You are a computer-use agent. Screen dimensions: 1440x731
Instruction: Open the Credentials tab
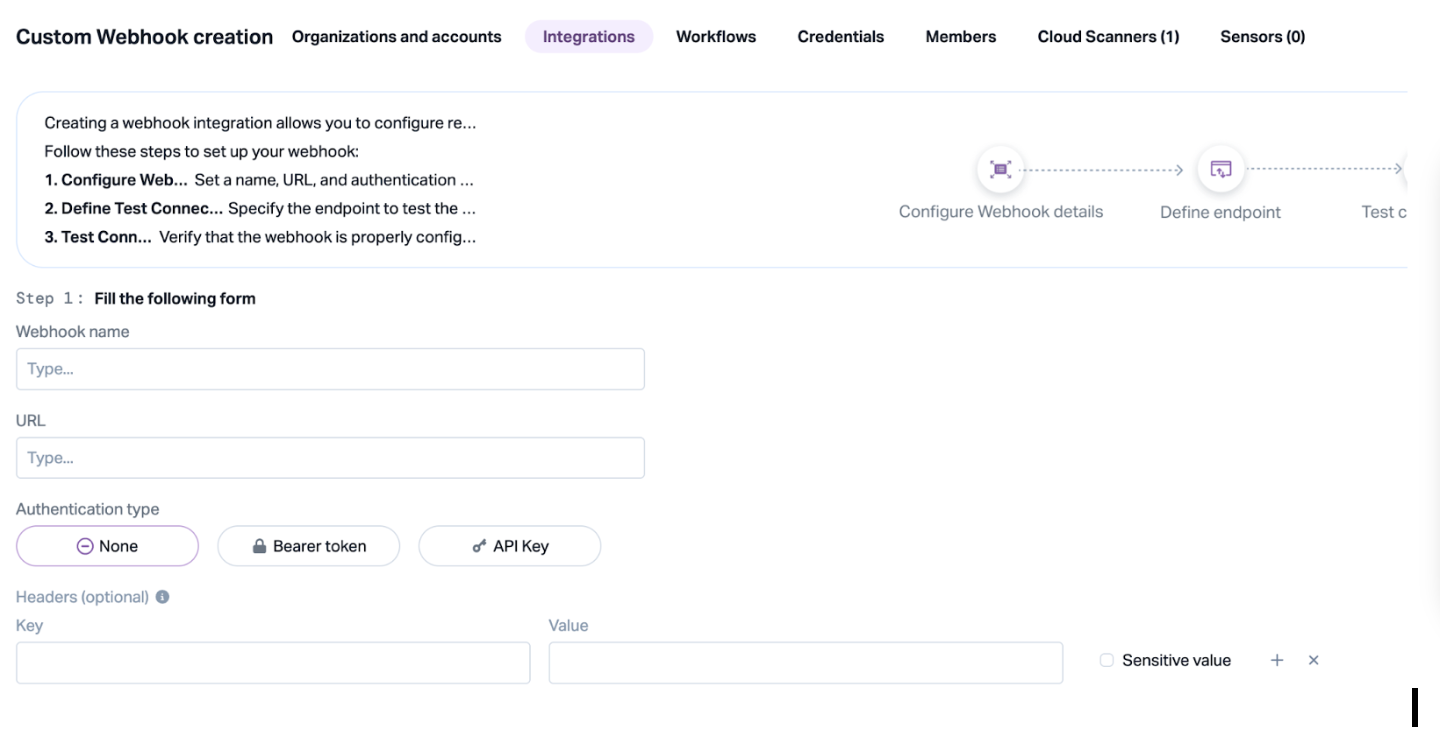tap(840, 37)
